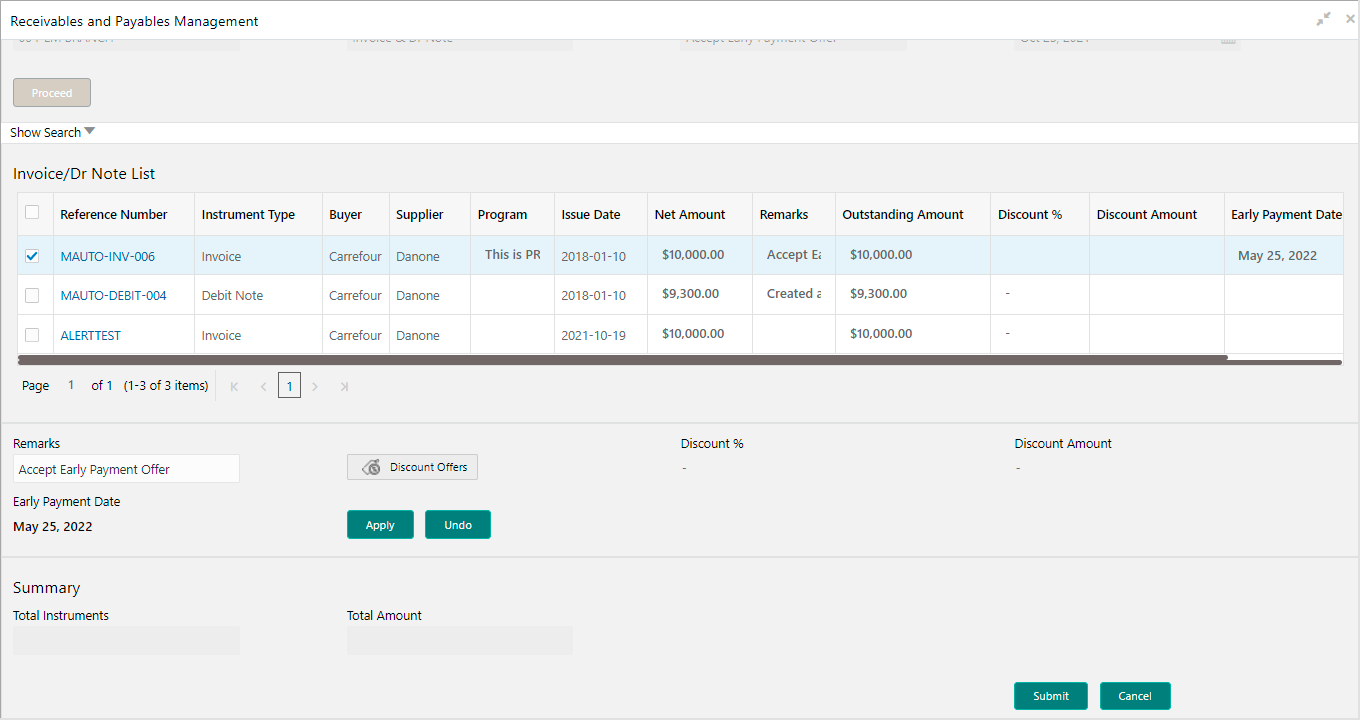Submit the transaction

(x=1051, y=696)
